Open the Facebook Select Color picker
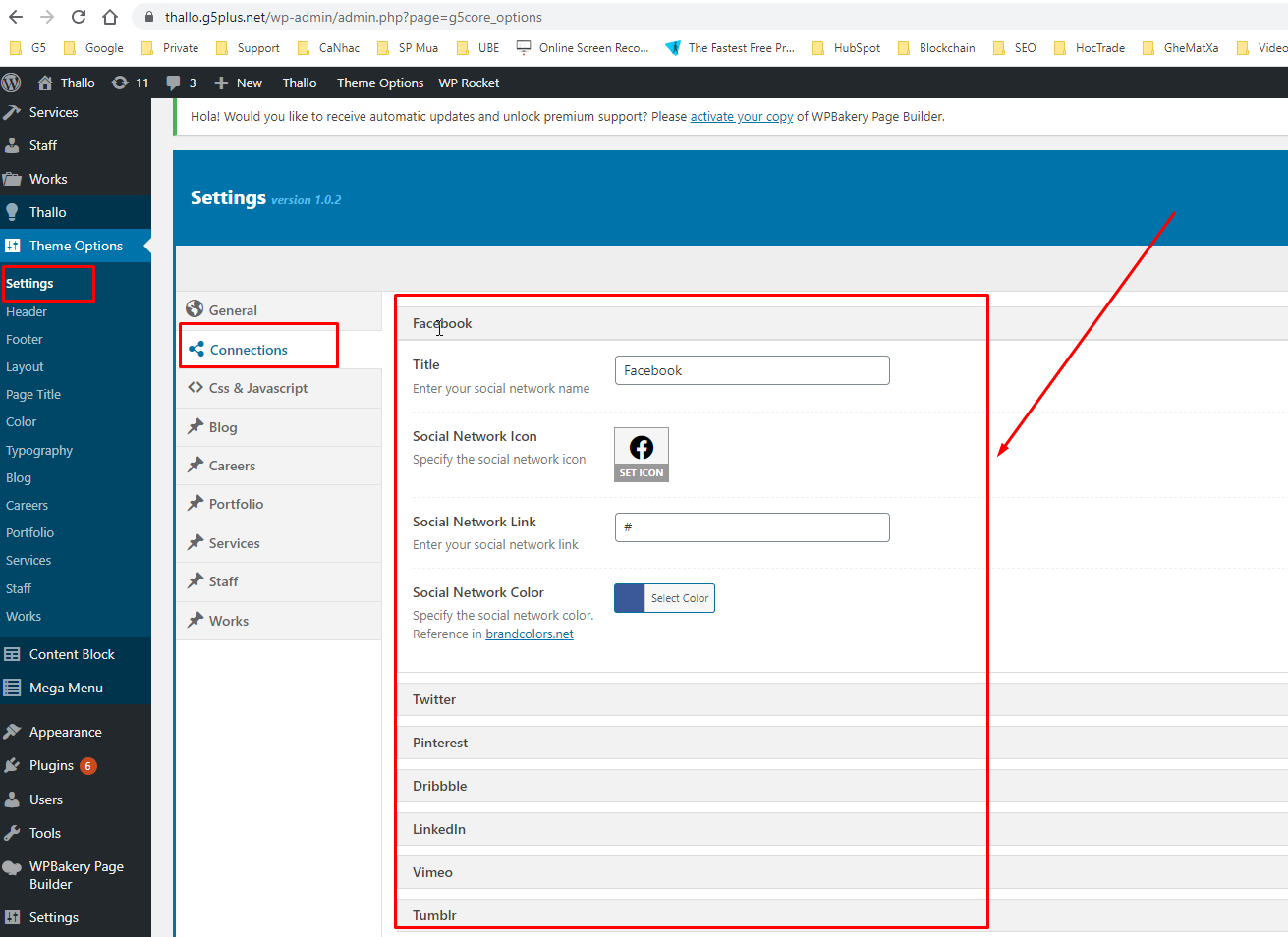This screenshot has height=937, width=1288. click(x=664, y=598)
